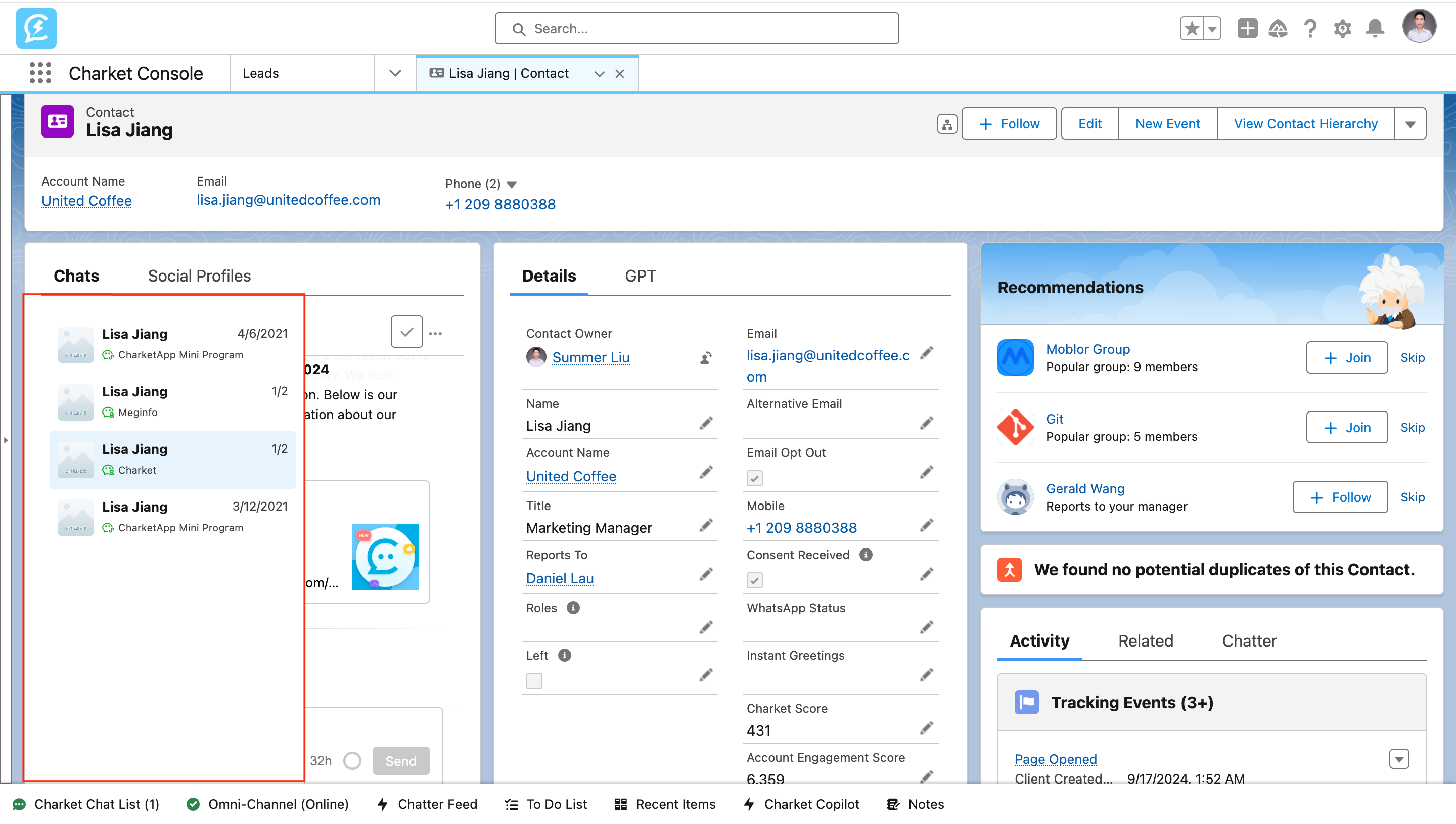
Task: Select the Details tab
Action: coord(549,276)
